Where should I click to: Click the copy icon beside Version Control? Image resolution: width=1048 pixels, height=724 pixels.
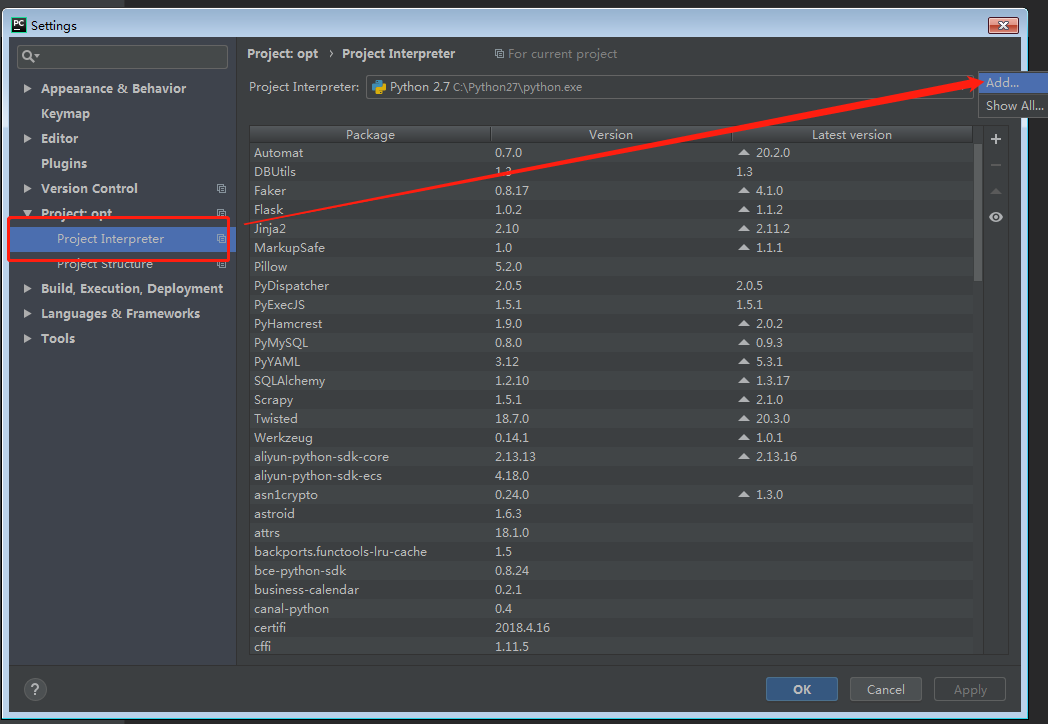point(221,189)
